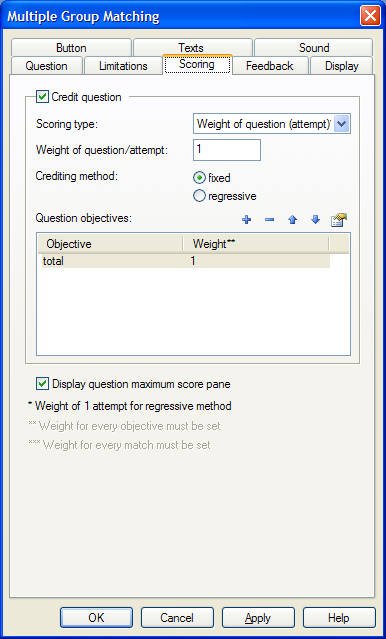
Task: Switch to the Feedback tab
Action: [270, 66]
